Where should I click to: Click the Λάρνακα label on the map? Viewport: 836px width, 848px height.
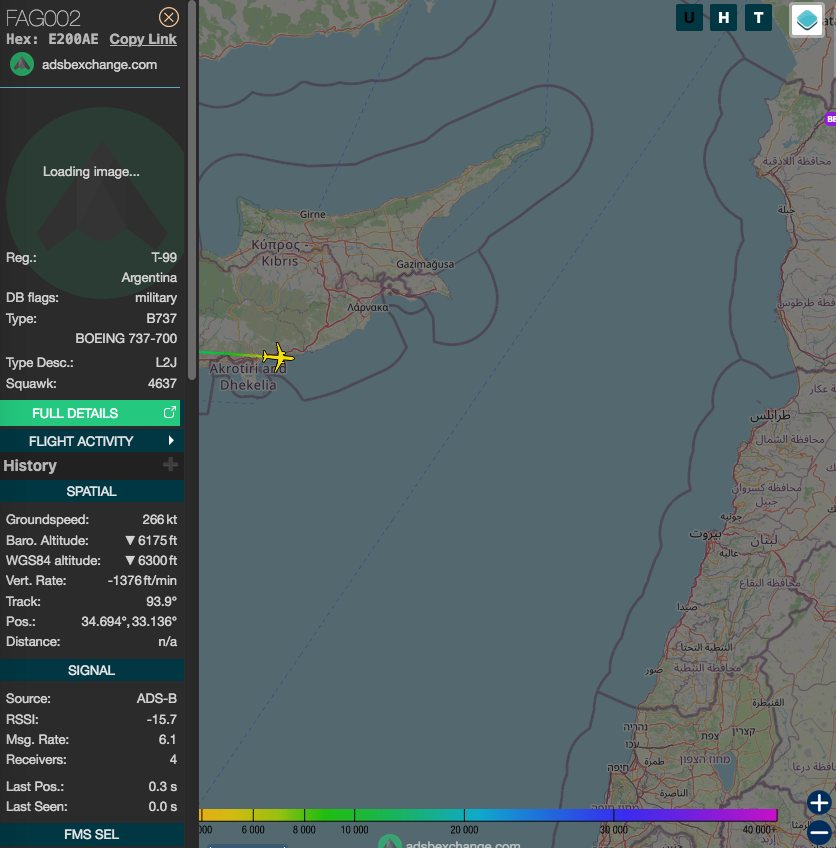tap(368, 307)
